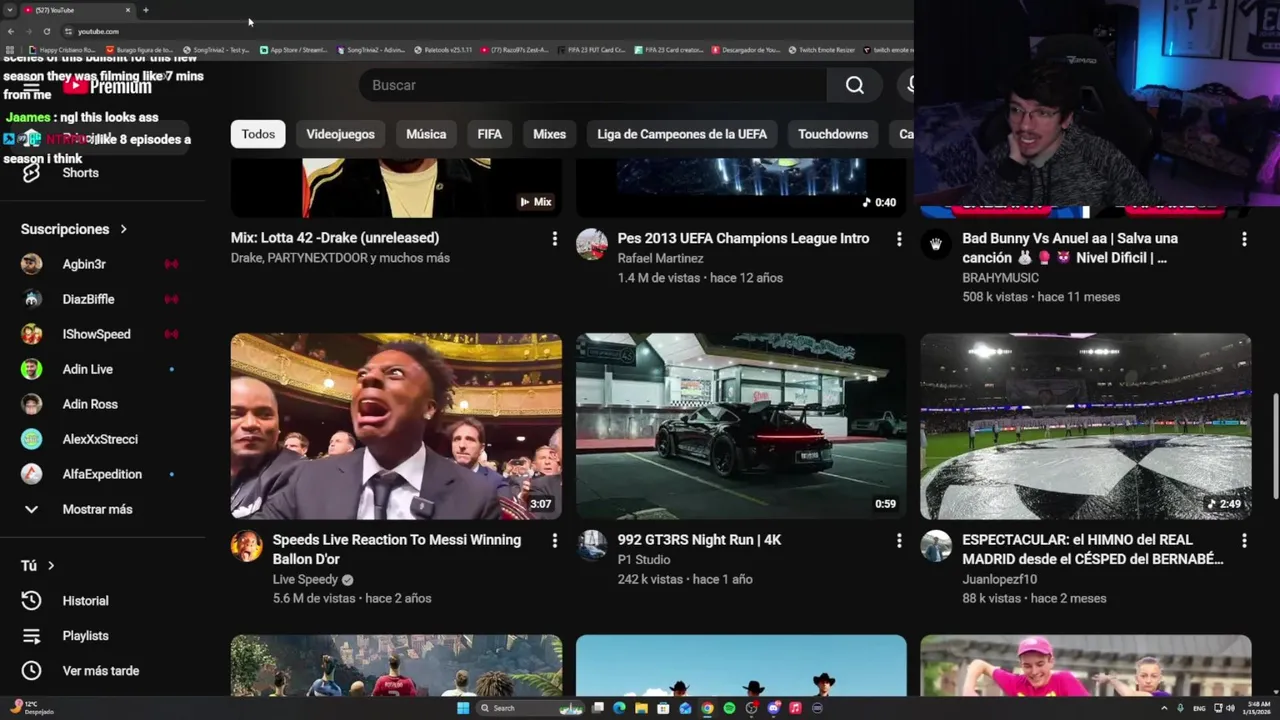Click Juanlopezf10 channel avatar

(x=936, y=545)
